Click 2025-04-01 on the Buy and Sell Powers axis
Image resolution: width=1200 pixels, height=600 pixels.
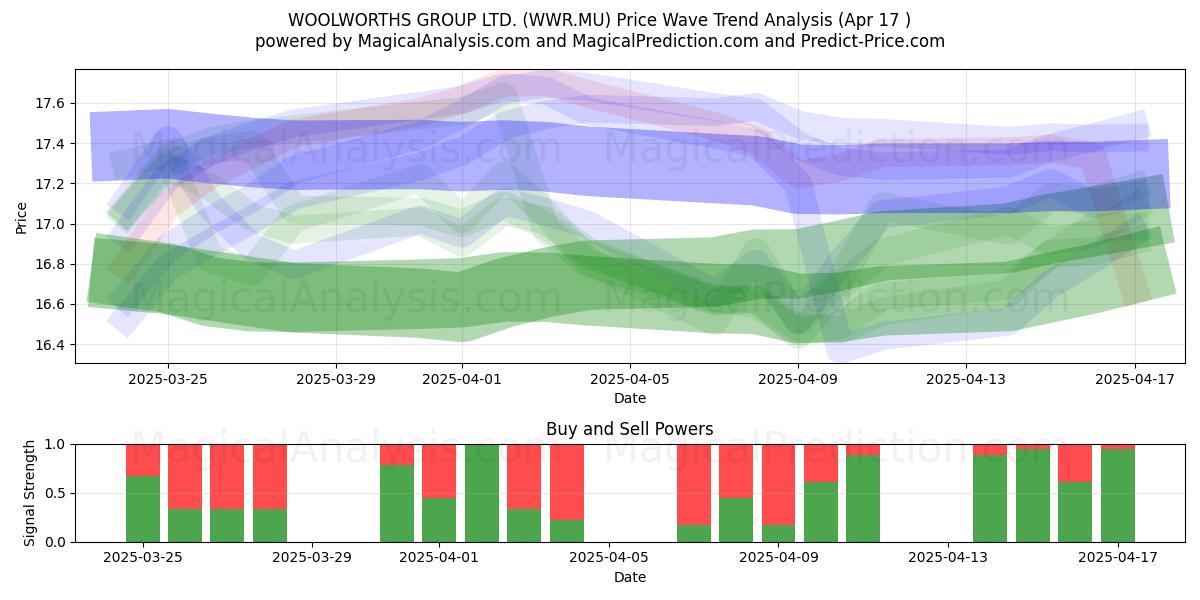440,557
